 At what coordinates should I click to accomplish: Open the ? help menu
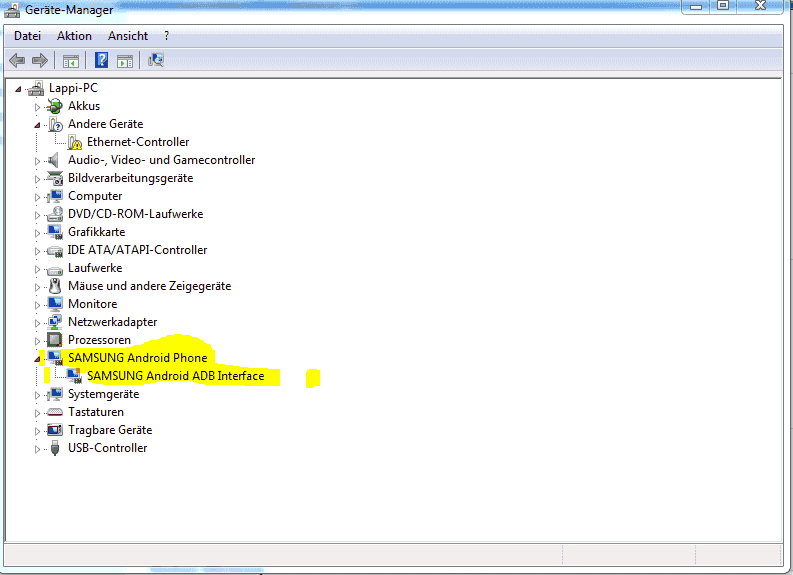166,36
